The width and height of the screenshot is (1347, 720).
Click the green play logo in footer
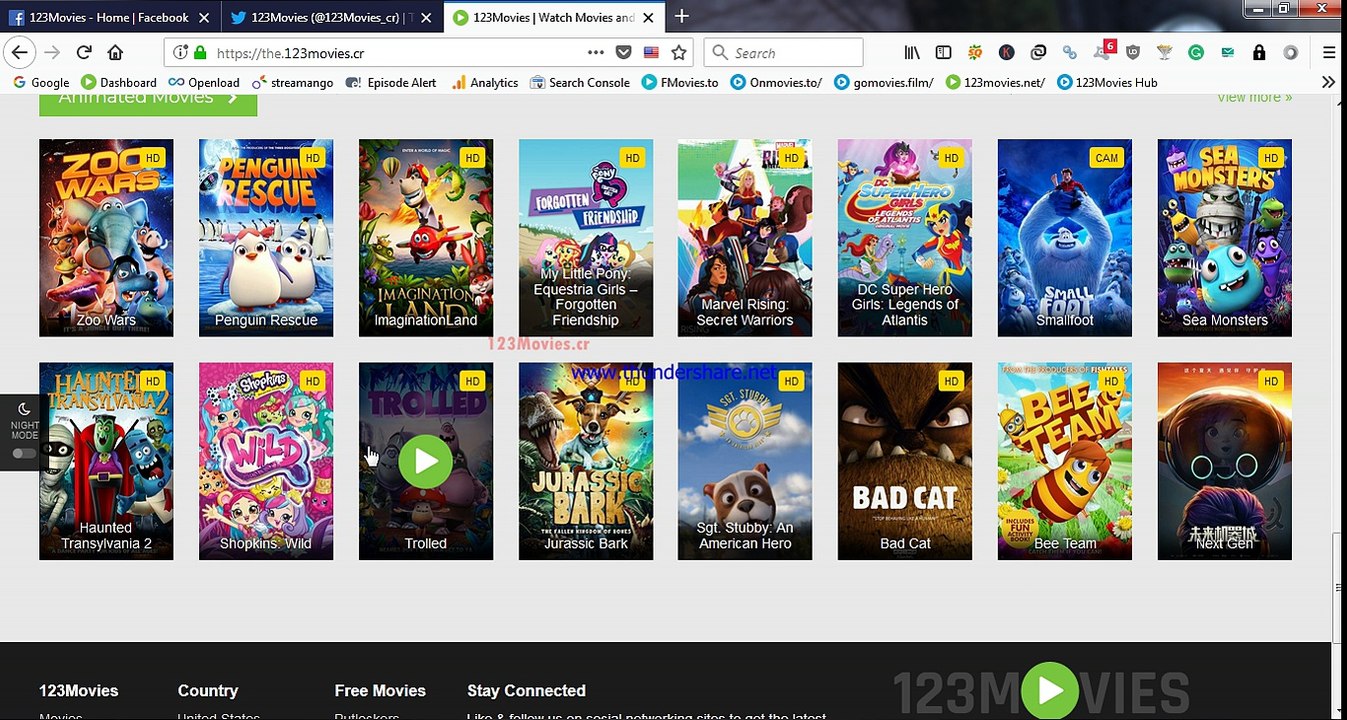point(1050,690)
